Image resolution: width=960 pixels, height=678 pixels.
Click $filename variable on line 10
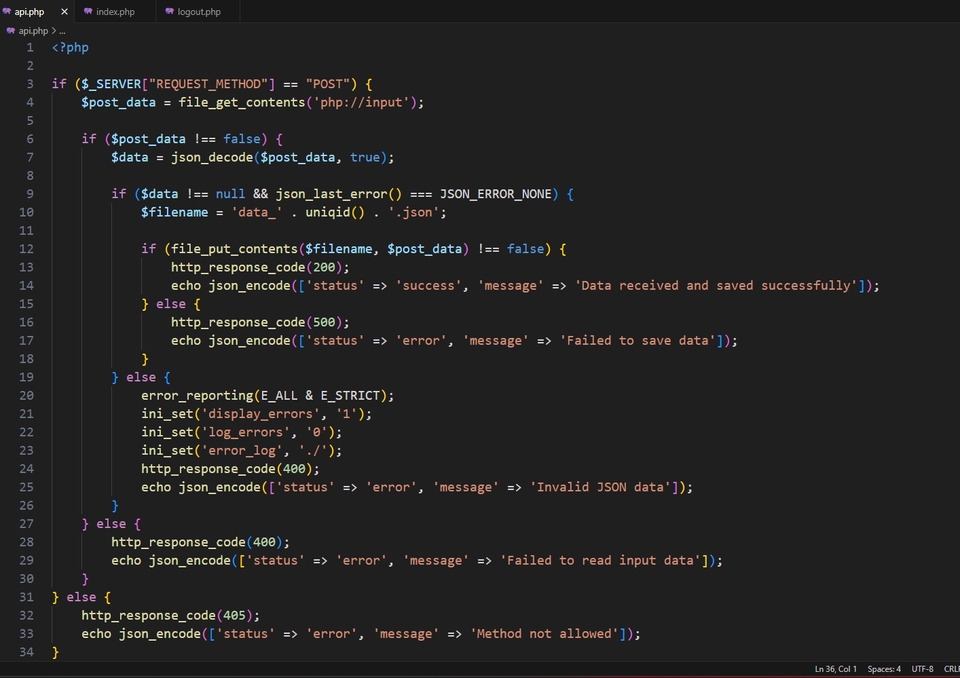point(174,213)
